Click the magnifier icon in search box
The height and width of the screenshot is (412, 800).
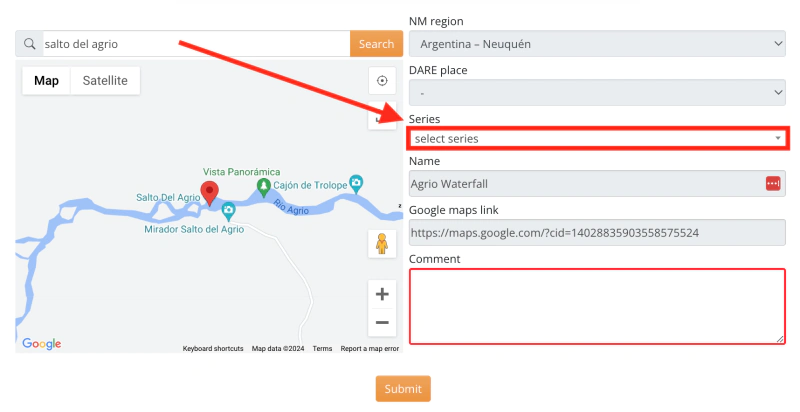tap(30, 44)
